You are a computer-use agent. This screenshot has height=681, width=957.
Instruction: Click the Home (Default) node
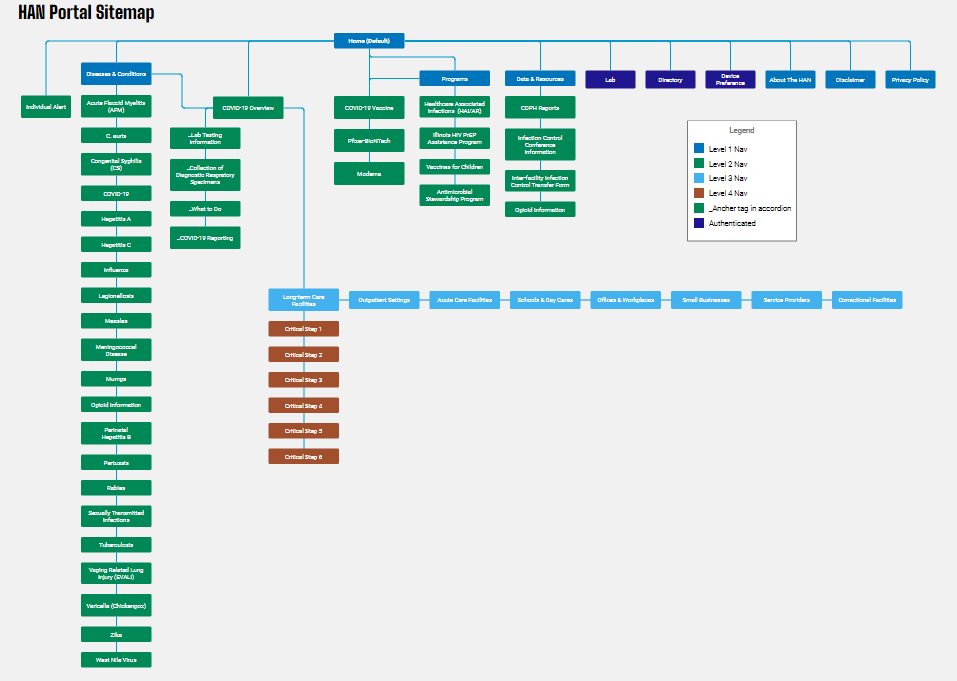point(369,41)
